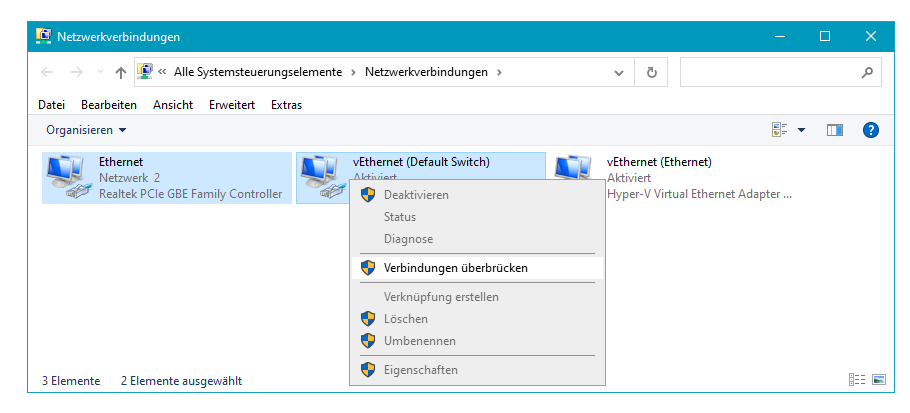This screenshot has width=910, height=413.
Task: Click the Up arrow navigation icon
Action: [121, 72]
